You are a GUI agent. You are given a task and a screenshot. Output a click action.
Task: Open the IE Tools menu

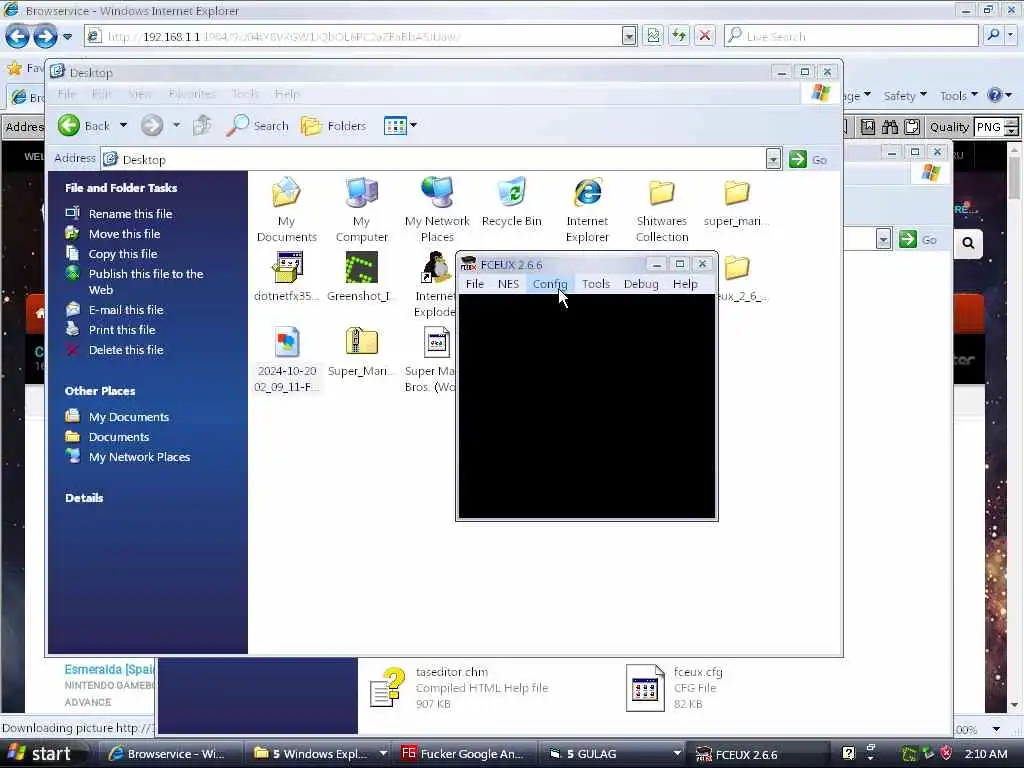(958, 96)
